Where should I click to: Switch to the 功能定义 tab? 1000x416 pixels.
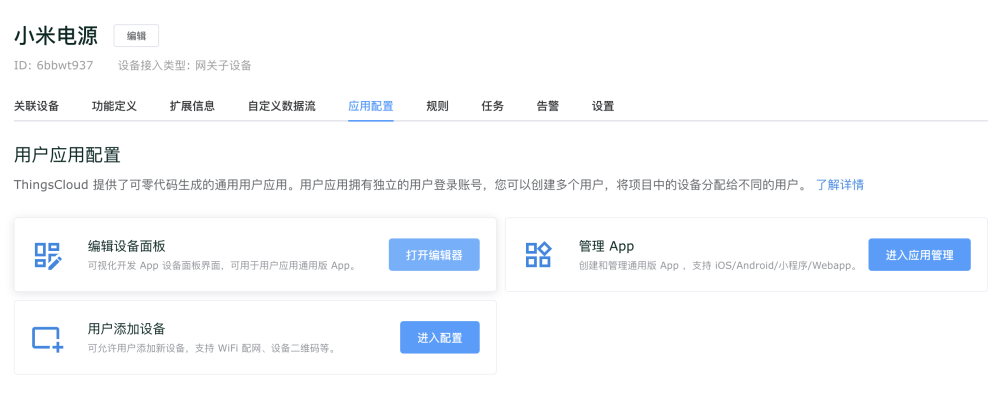click(114, 107)
